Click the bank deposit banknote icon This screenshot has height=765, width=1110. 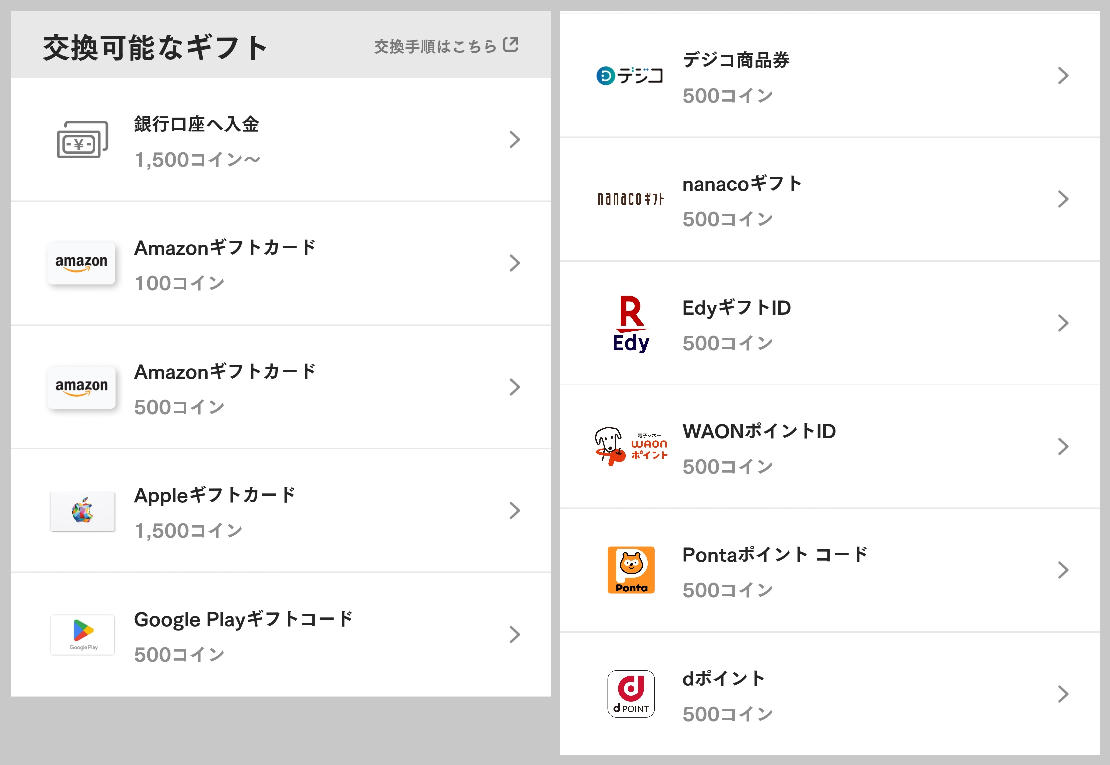point(81,139)
